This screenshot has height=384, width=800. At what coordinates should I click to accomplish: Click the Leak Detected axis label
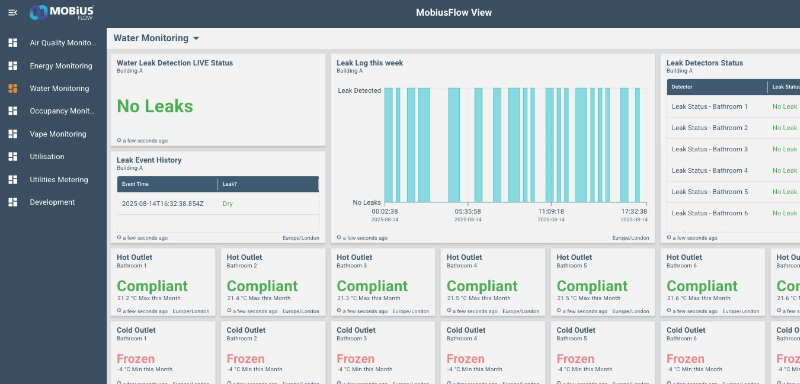[x=359, y=90]
